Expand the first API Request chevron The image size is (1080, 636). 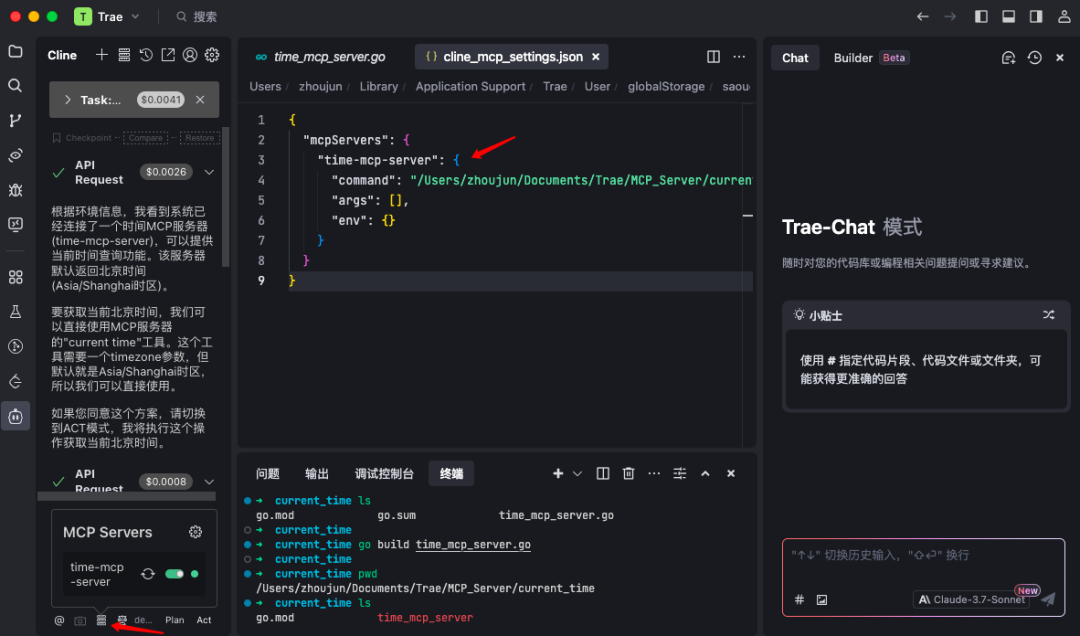click(209, 172)
